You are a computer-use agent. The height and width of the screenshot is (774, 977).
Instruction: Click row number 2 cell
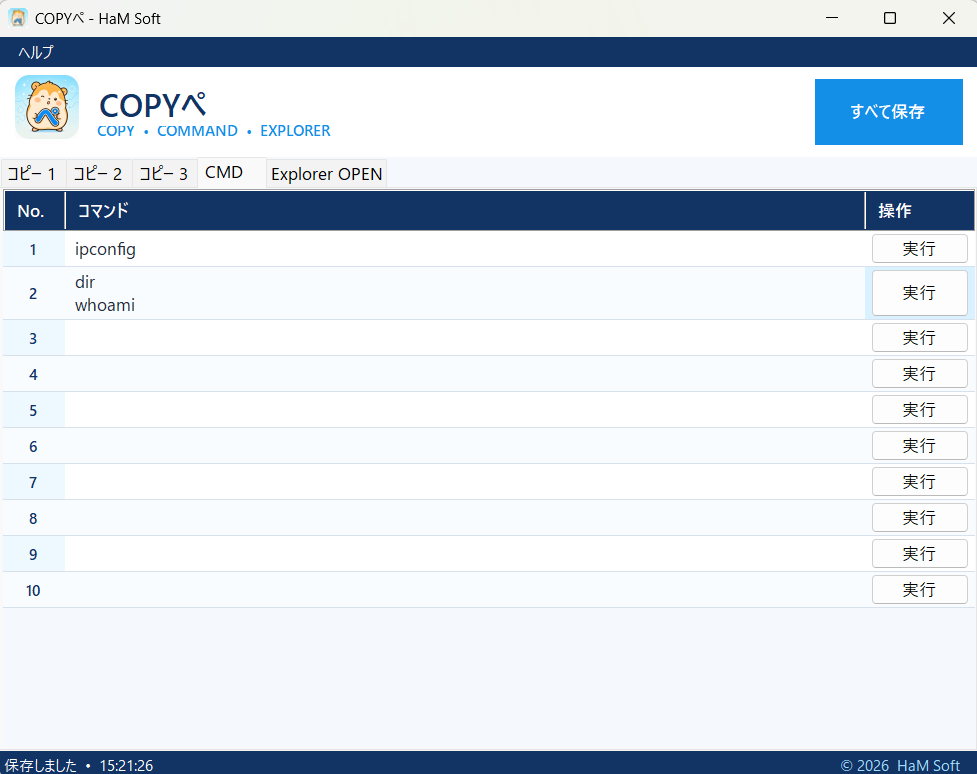click(x=34, y=294)
